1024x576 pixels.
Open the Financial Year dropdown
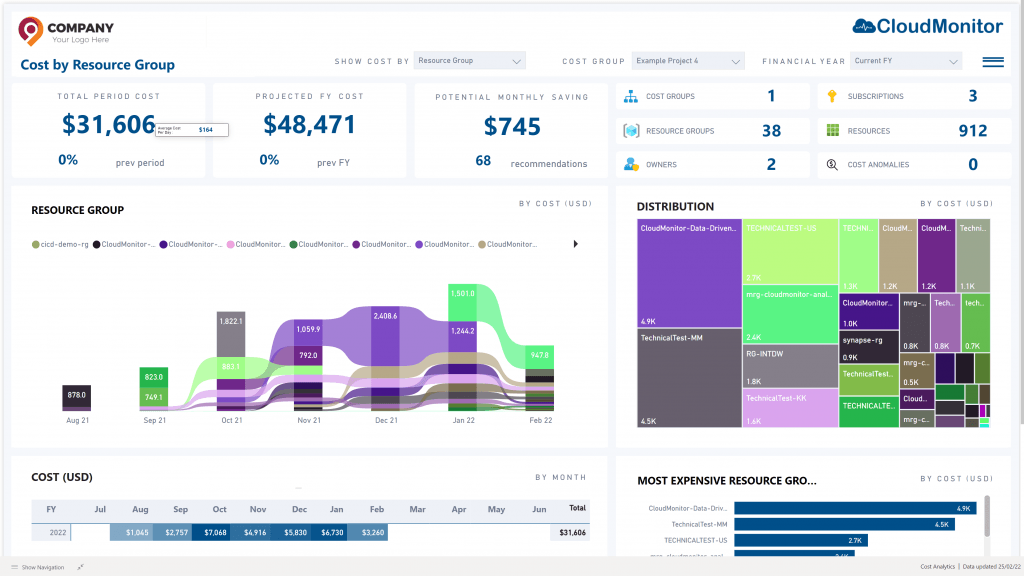[x=906, y=61]
